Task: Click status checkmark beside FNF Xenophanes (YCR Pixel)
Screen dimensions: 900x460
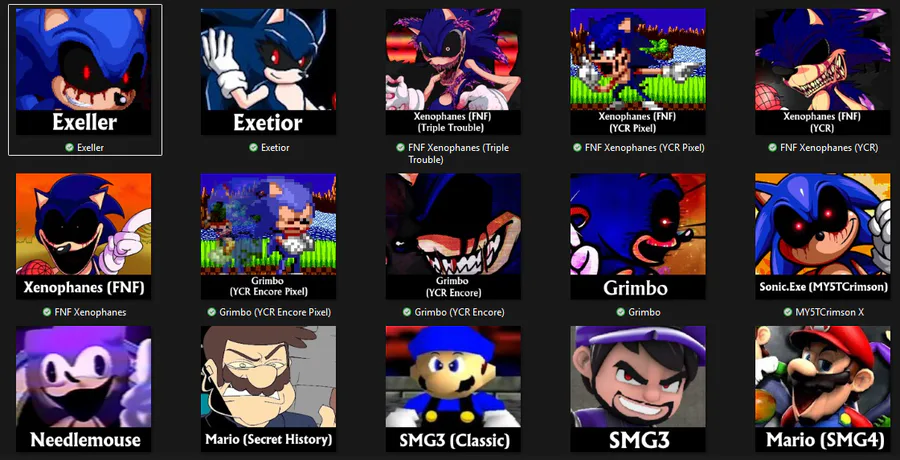Action: click(577, 148)
